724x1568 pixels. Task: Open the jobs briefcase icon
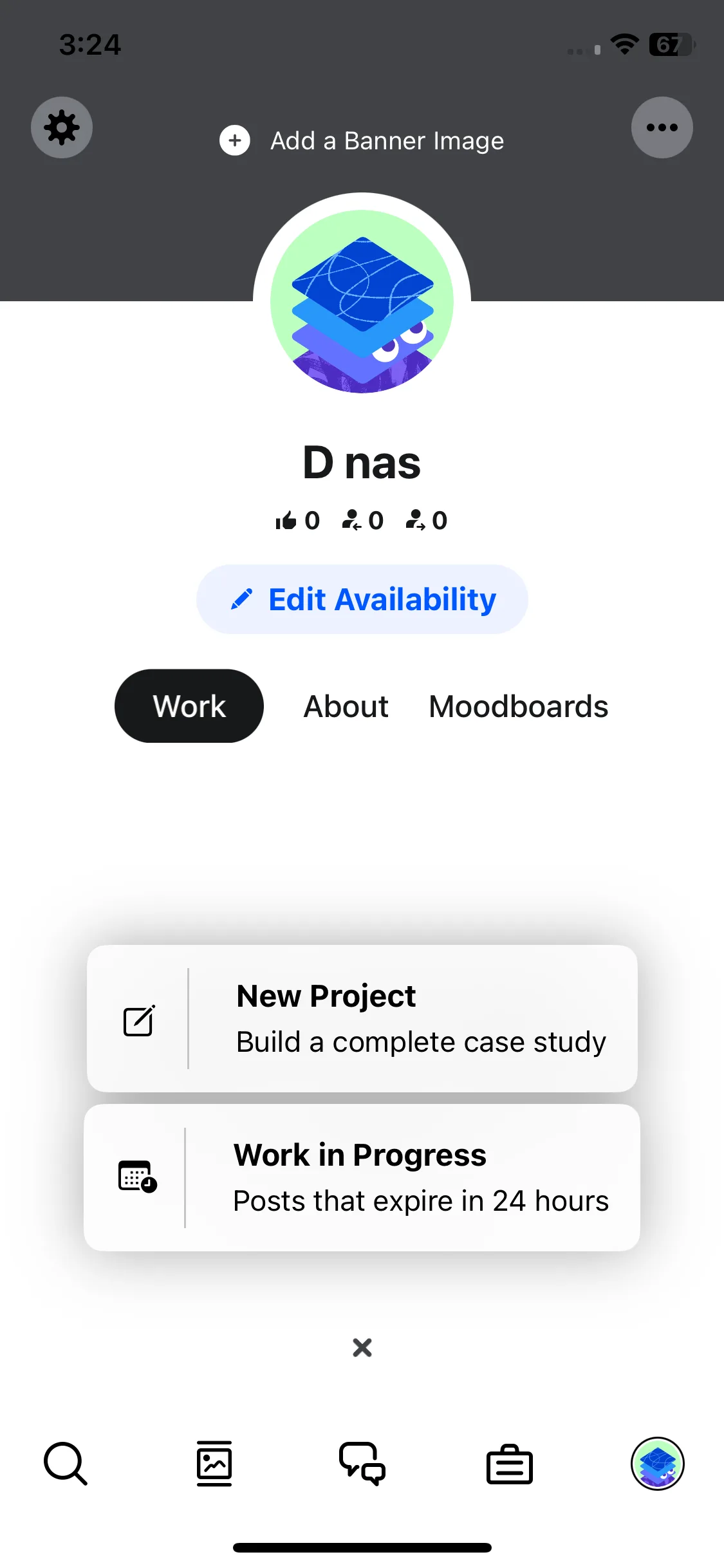point(510,1464)
